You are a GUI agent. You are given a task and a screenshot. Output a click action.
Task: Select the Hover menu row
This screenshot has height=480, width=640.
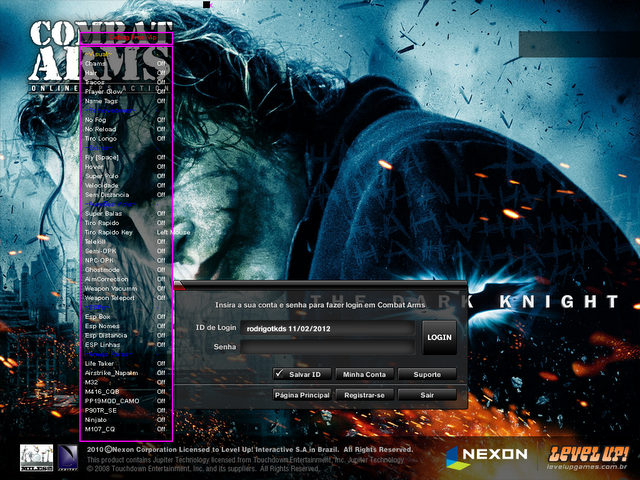point(126,167)
